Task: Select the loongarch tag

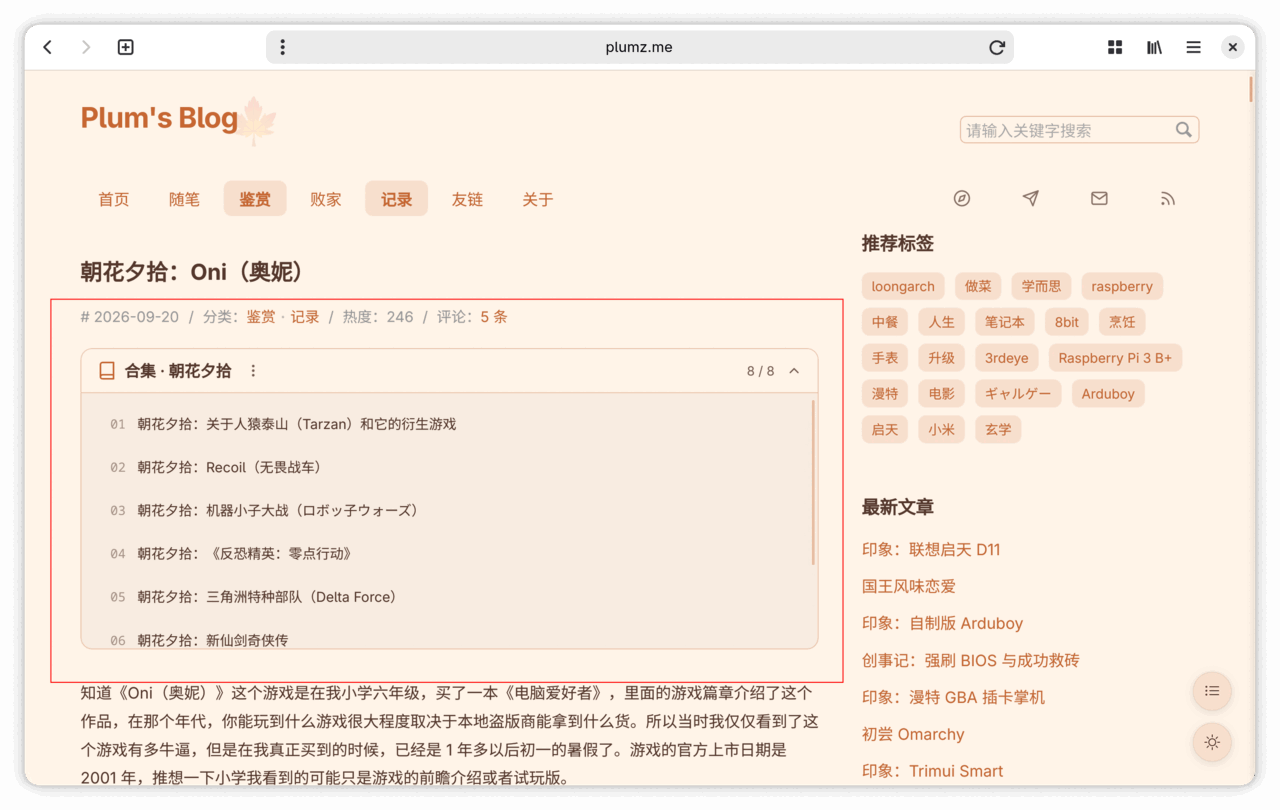Action: pos(903,286)
